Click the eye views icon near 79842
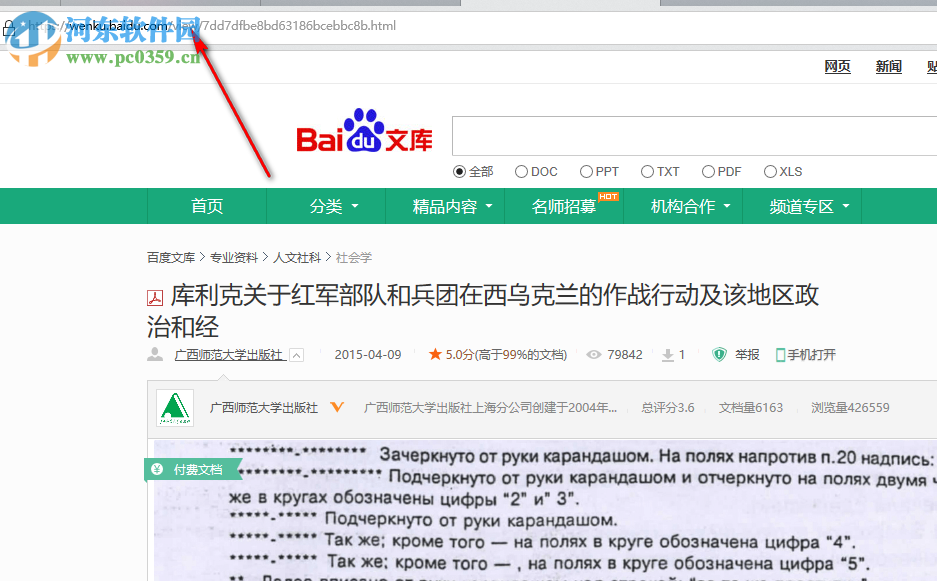The width and height of the screenshot is (937, 581). (x=593, y=354)
